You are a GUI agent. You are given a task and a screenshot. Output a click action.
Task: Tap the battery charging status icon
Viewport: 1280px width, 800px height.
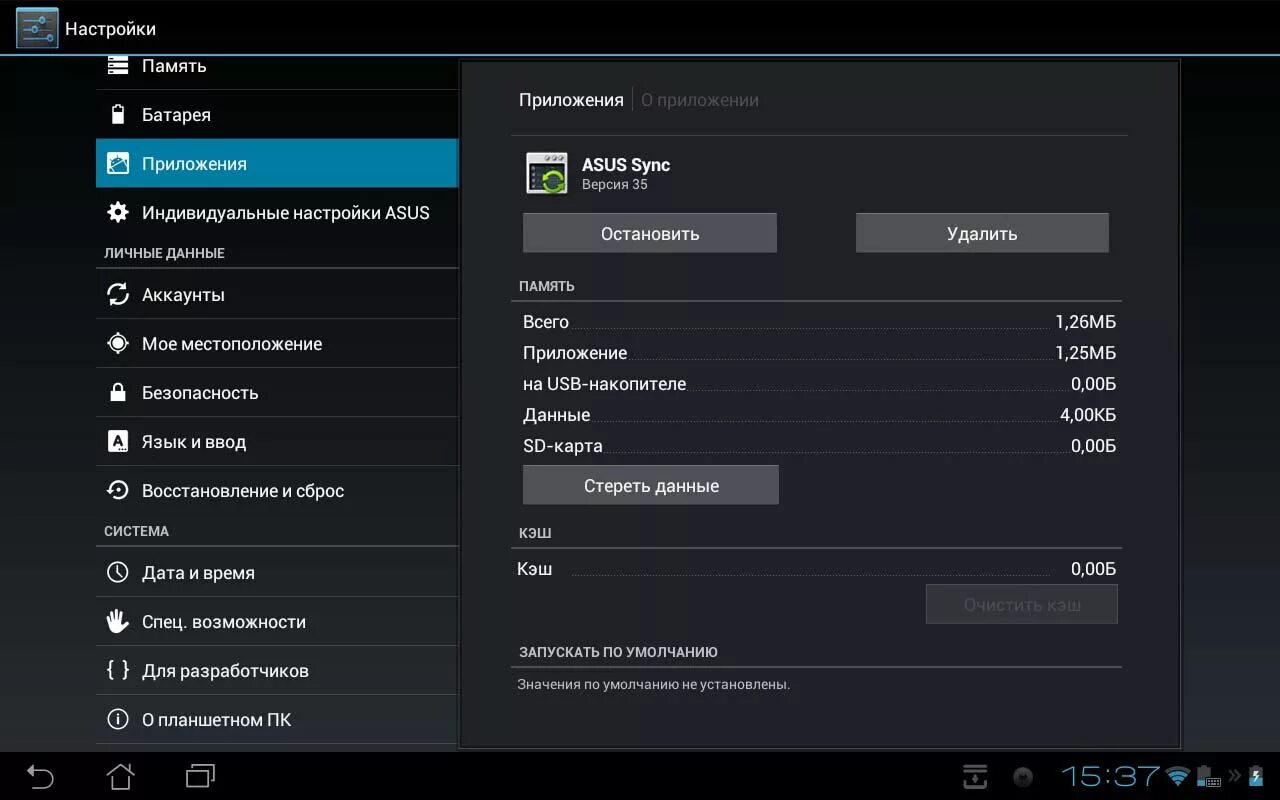point(1256,776)
